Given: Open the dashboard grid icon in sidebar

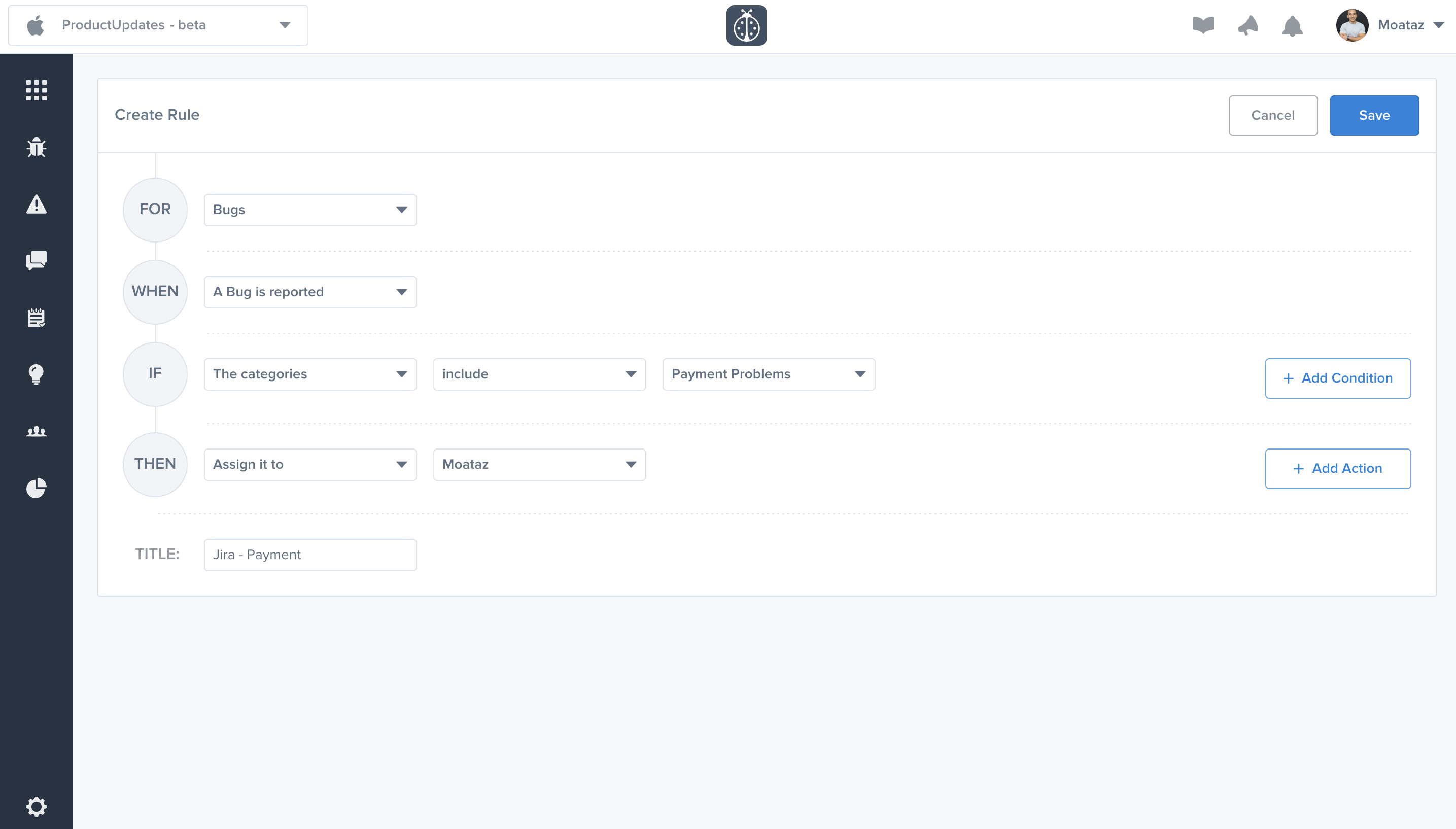Looking at the screenshot, I should (x=37, y=90).
